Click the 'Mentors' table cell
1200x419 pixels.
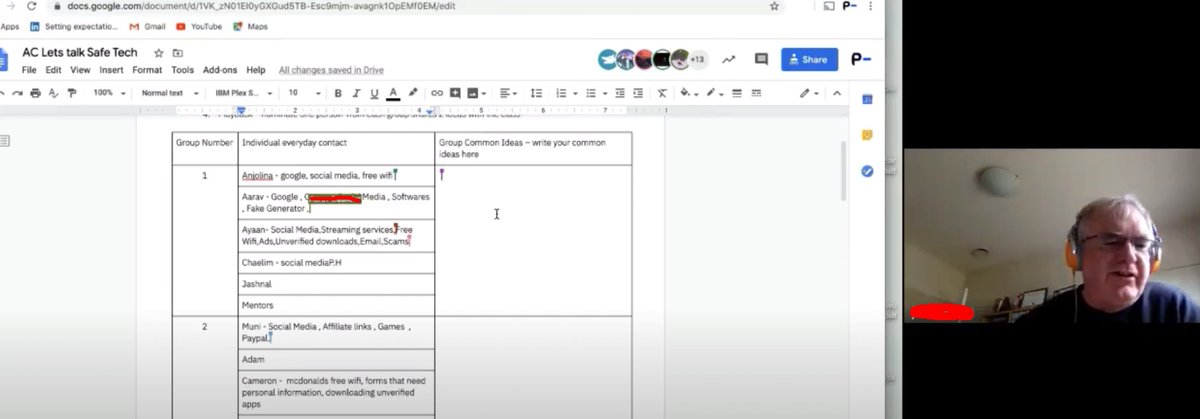pos(336,305)
